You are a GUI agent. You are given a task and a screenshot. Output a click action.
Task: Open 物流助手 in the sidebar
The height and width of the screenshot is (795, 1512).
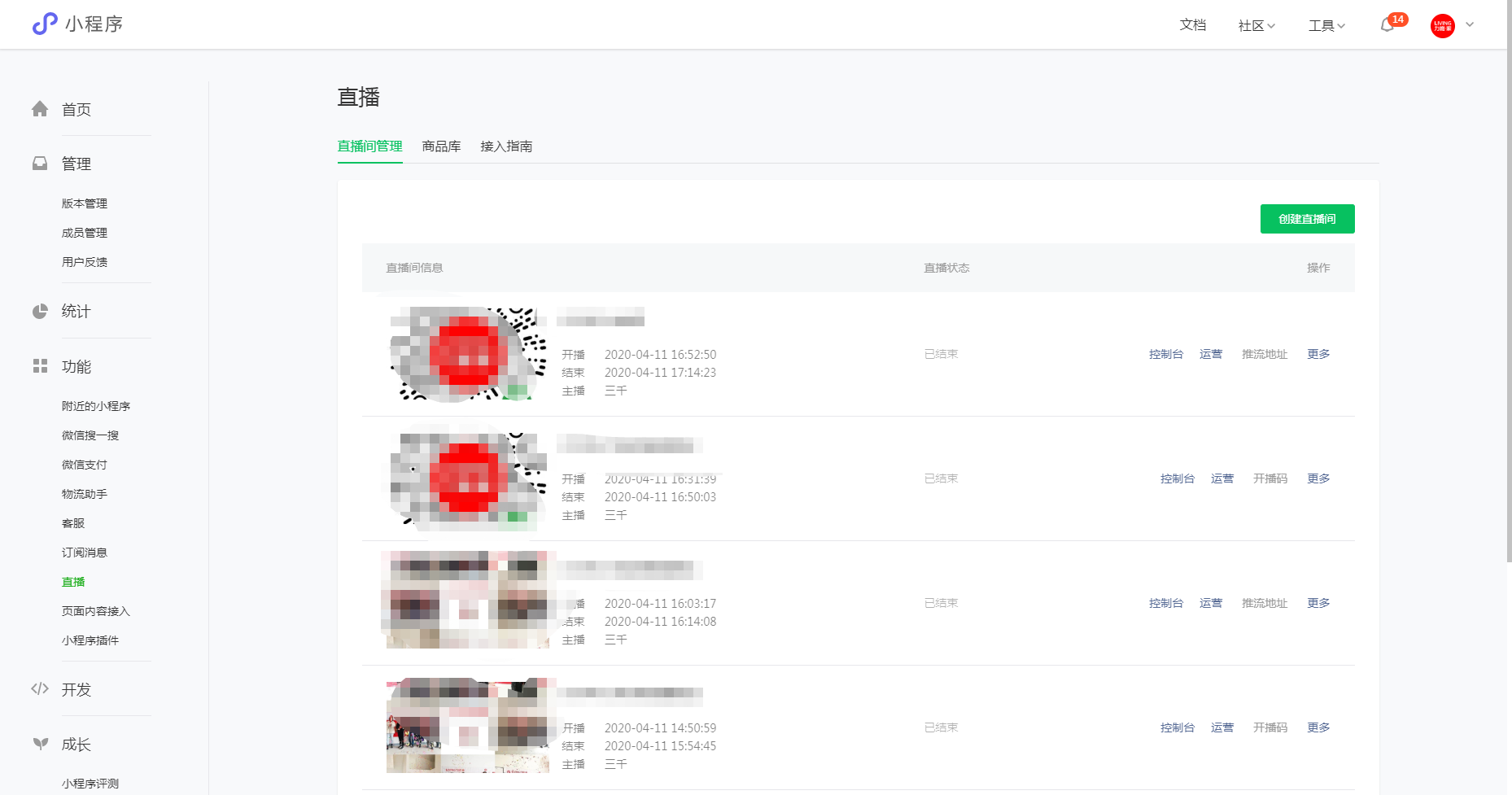tap(85, 494)
